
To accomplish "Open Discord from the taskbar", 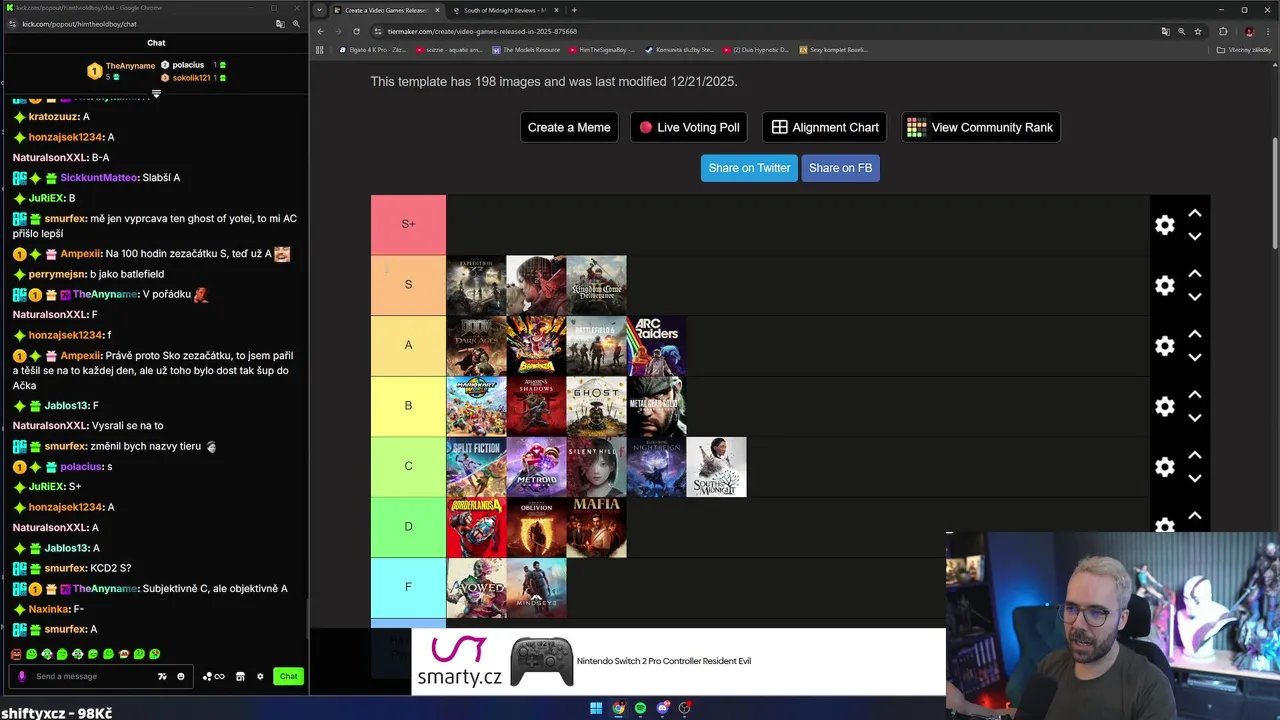I will click(x=662, y=708).
